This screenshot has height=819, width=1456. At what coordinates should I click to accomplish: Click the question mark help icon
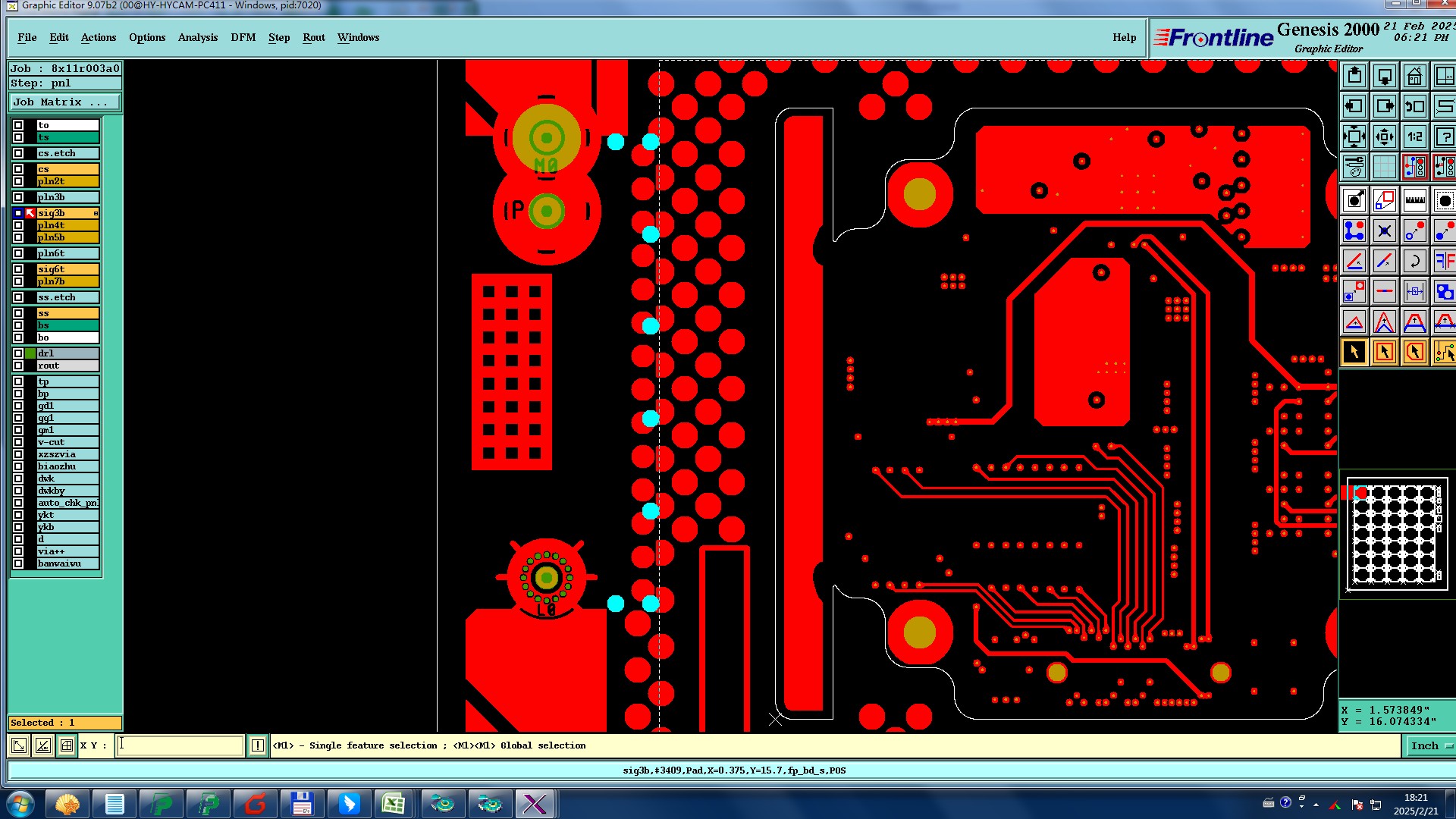[1444, 136]
